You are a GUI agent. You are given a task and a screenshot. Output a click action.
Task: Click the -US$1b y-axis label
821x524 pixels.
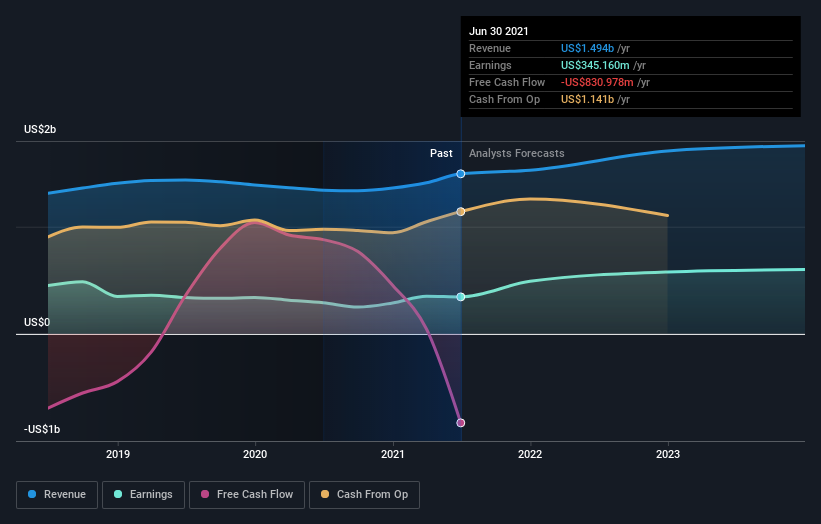click(x=42, y=429)
